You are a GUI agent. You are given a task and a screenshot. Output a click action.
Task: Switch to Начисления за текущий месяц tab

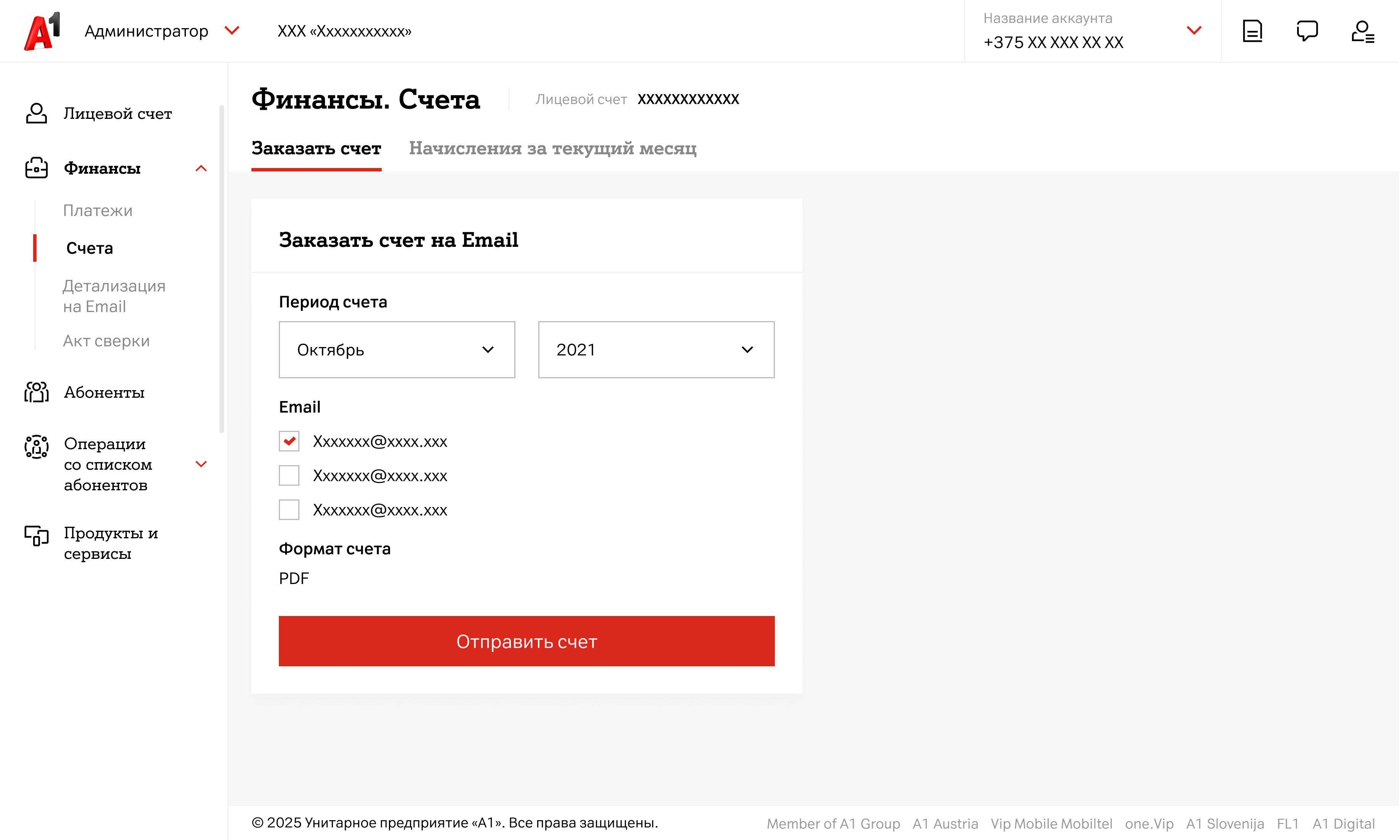coord(552,148)
